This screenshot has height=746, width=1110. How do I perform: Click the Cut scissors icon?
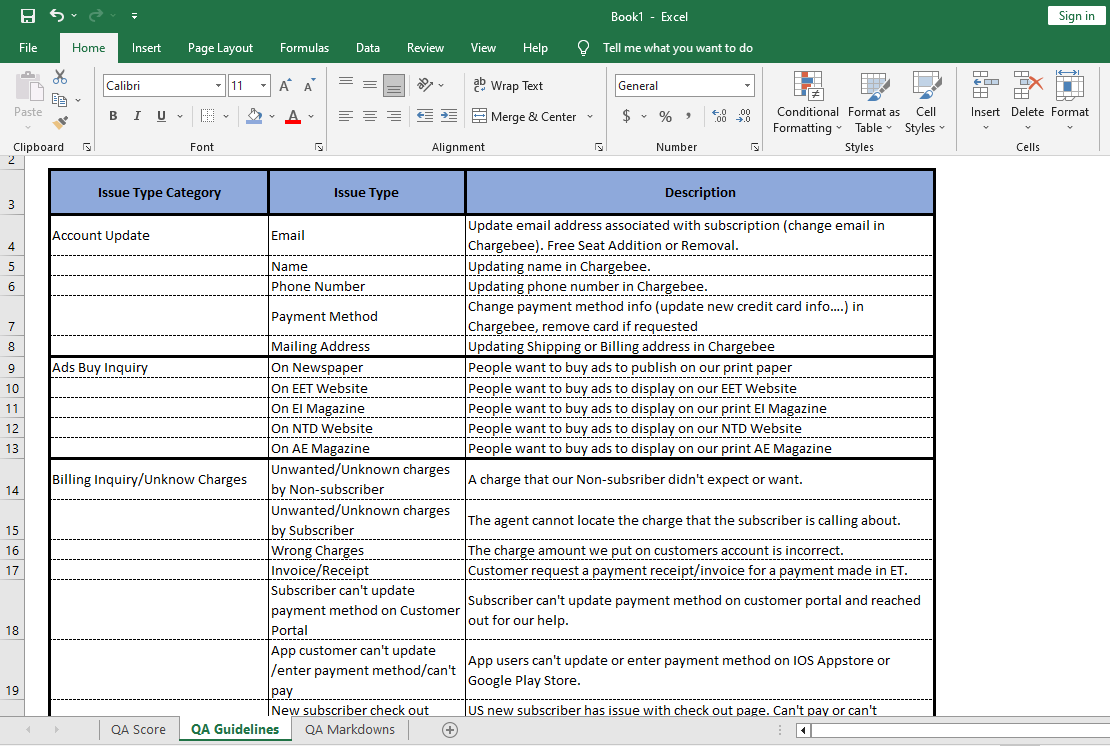coord(60,77)
